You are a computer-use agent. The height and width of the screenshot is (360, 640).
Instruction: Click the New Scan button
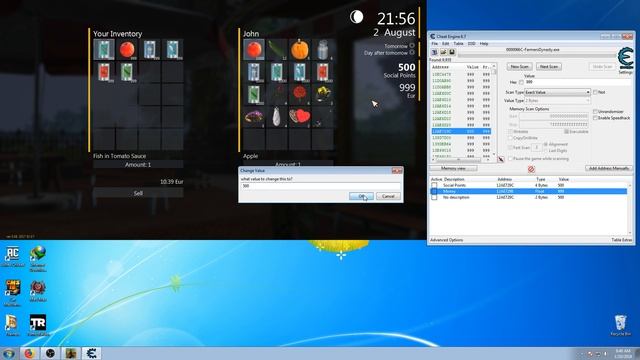click(520, 67)
